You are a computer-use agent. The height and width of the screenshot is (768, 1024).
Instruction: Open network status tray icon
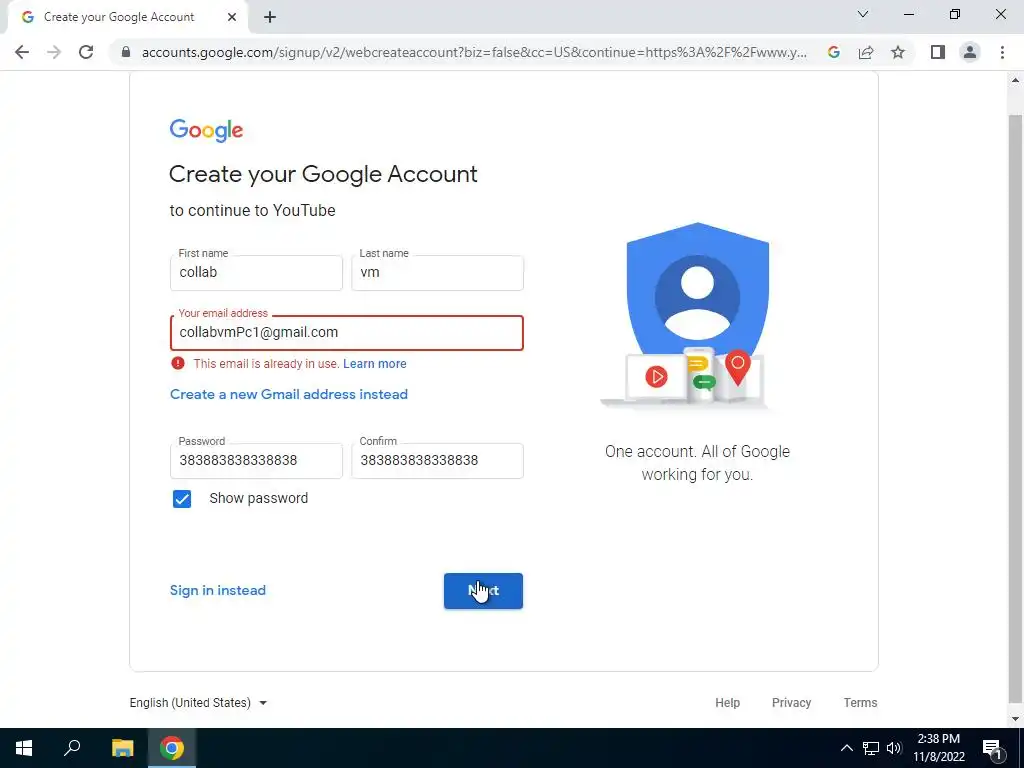pyautogui.click(x=871, y=748)
